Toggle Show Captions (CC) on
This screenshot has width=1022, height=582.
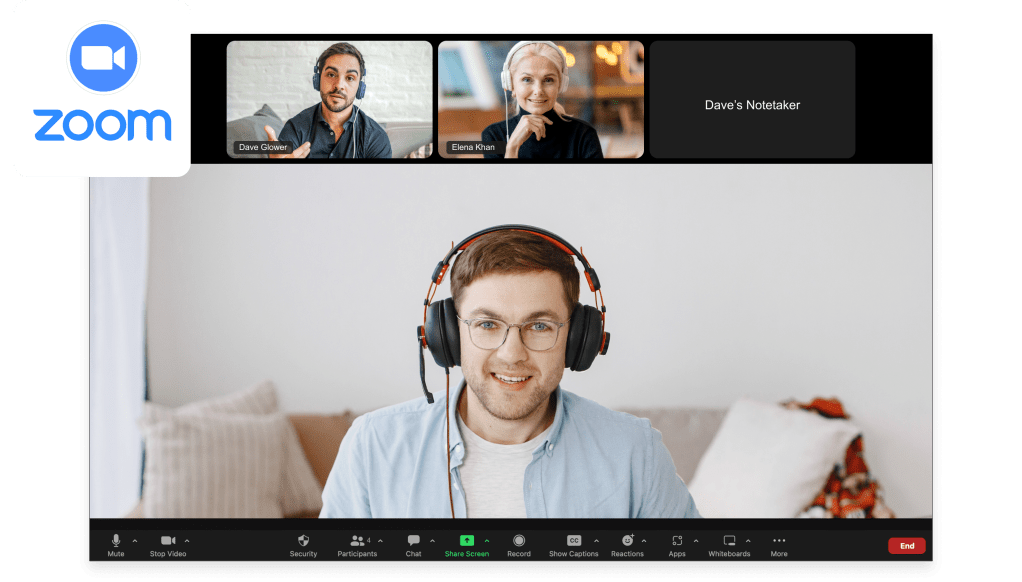tap(574, 541)
